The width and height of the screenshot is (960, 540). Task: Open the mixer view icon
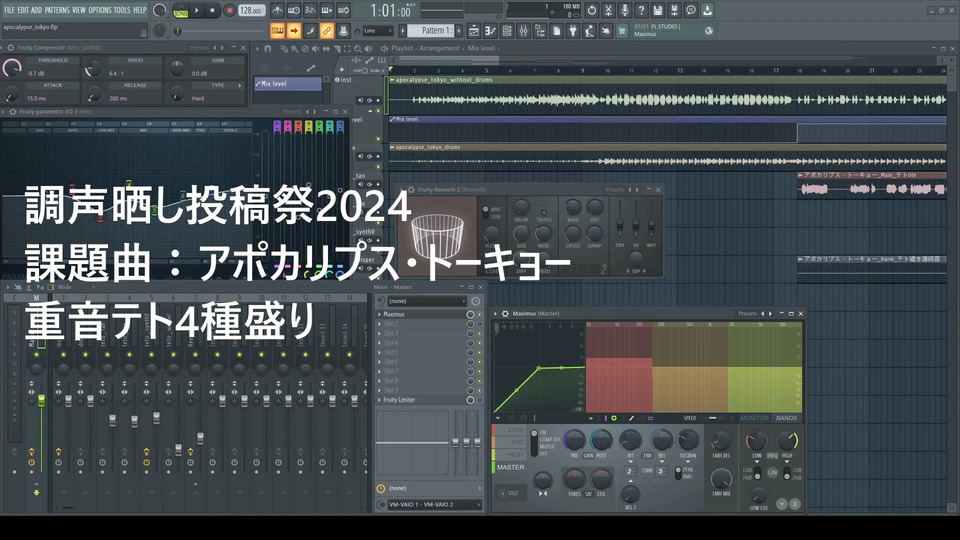click(523, 31)
